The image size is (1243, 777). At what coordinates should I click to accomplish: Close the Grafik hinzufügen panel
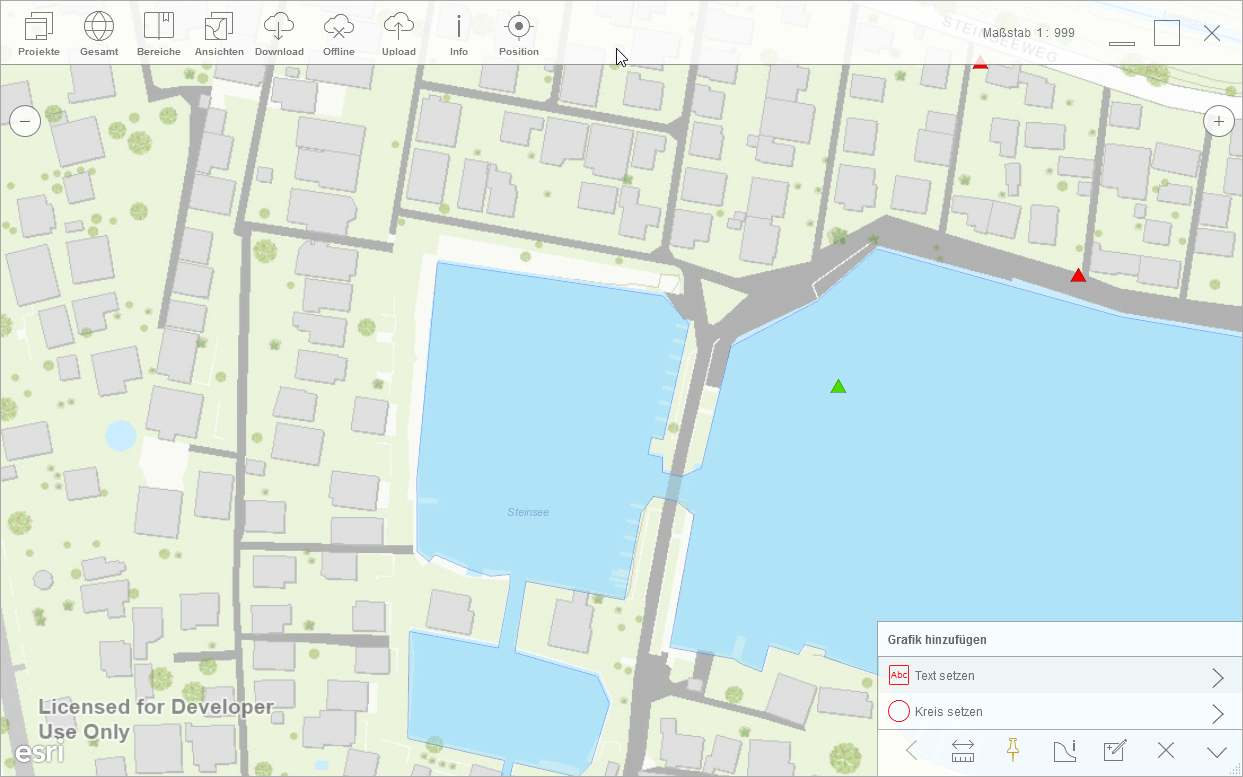1165,751
